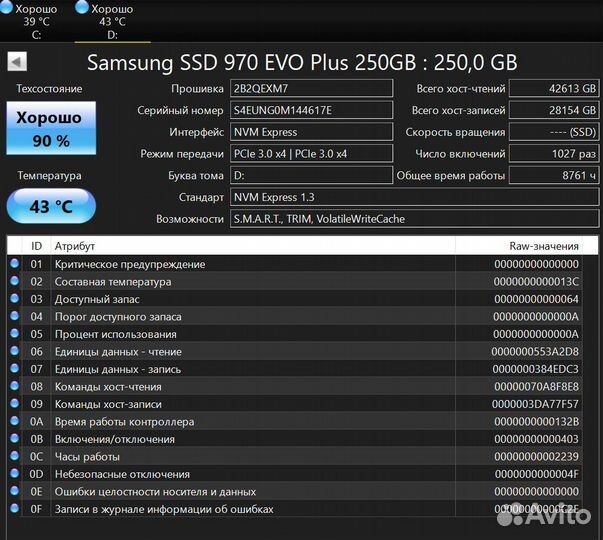Click the interface field NVM Express
Screen dimensions: 603x540
pos(311,132)
